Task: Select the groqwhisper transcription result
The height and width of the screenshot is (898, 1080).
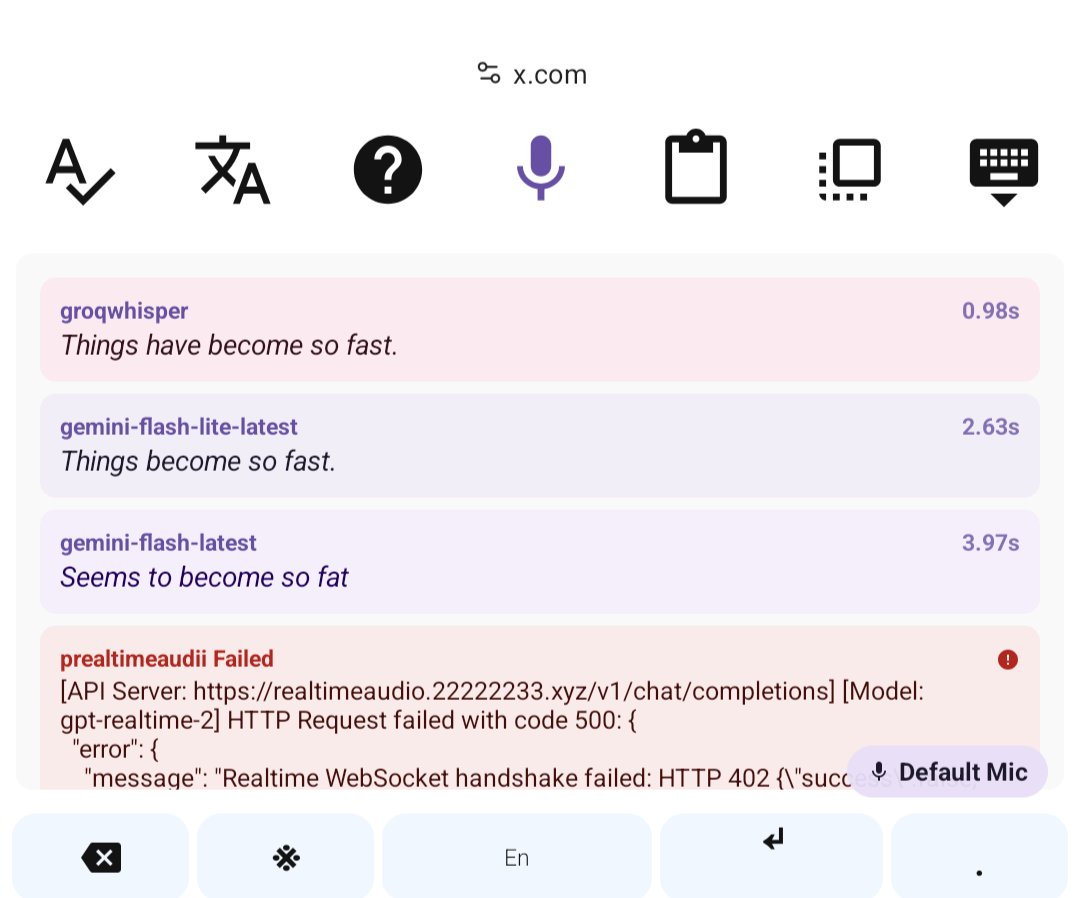Action: [x=540, y=329]
